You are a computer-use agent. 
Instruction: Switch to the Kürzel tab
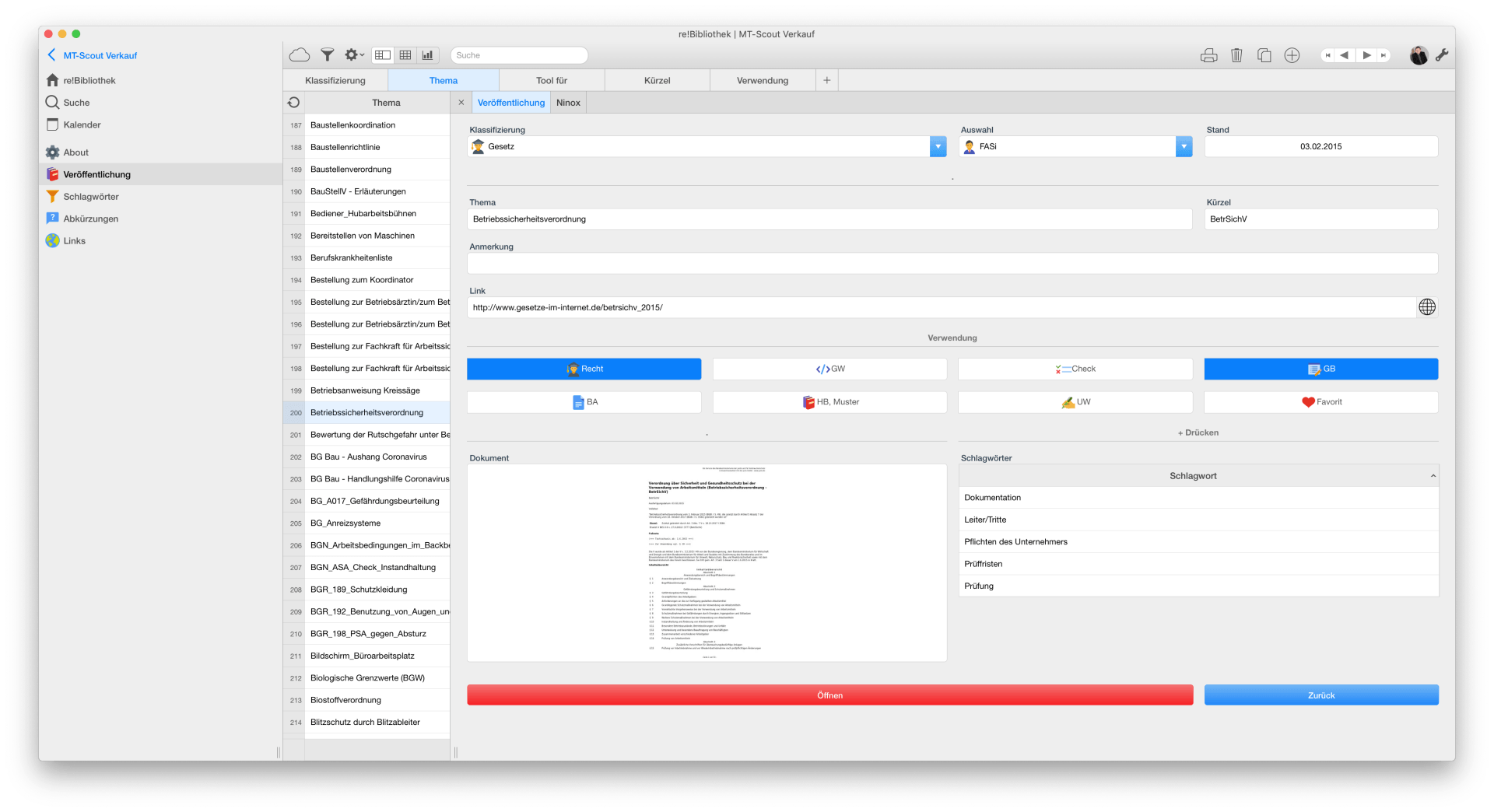657,80
